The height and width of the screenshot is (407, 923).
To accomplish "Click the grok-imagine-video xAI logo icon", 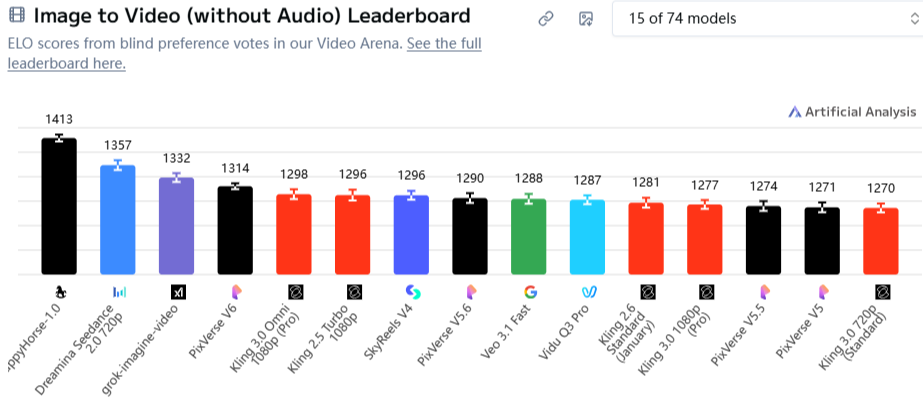I will click(x=178, y=292).
